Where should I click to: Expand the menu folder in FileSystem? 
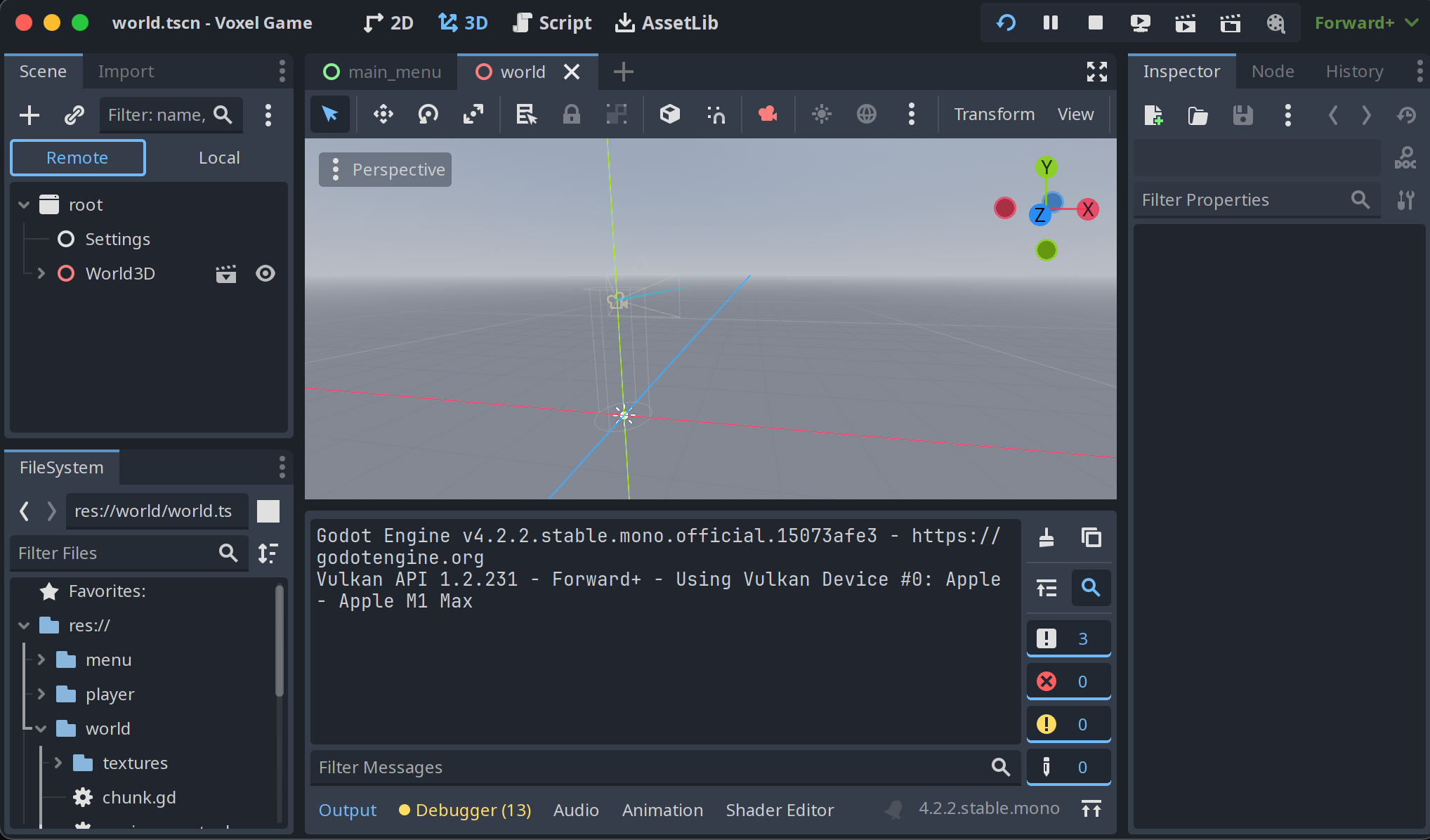coord(41,659)
